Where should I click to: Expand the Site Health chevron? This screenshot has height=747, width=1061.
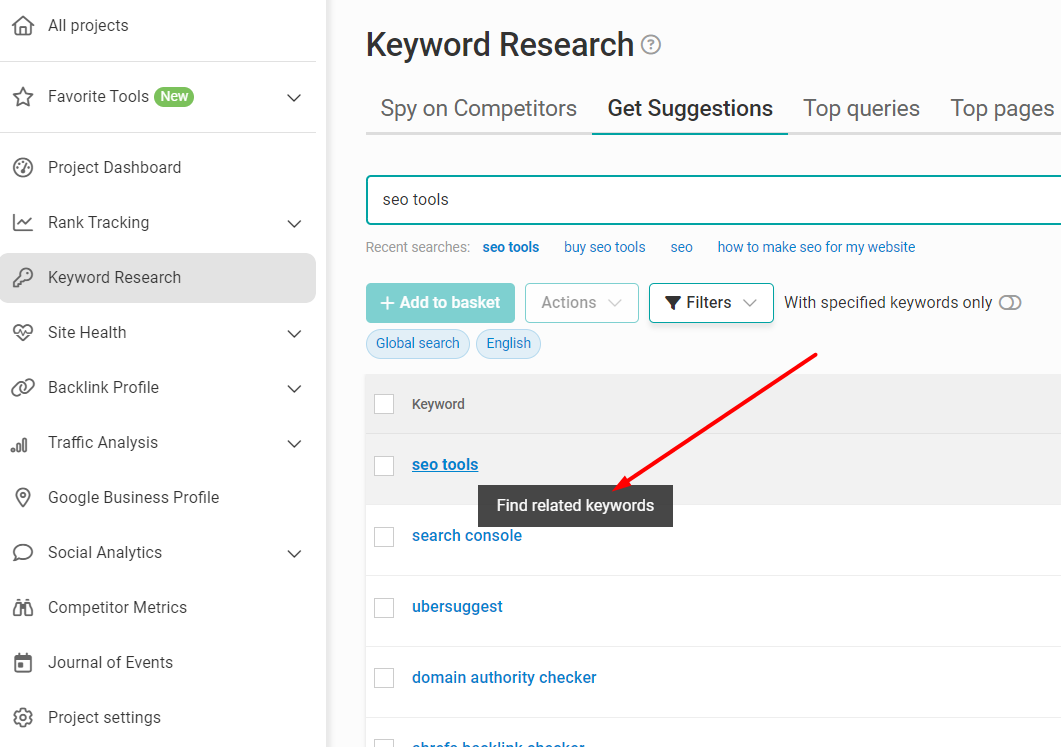294,334
